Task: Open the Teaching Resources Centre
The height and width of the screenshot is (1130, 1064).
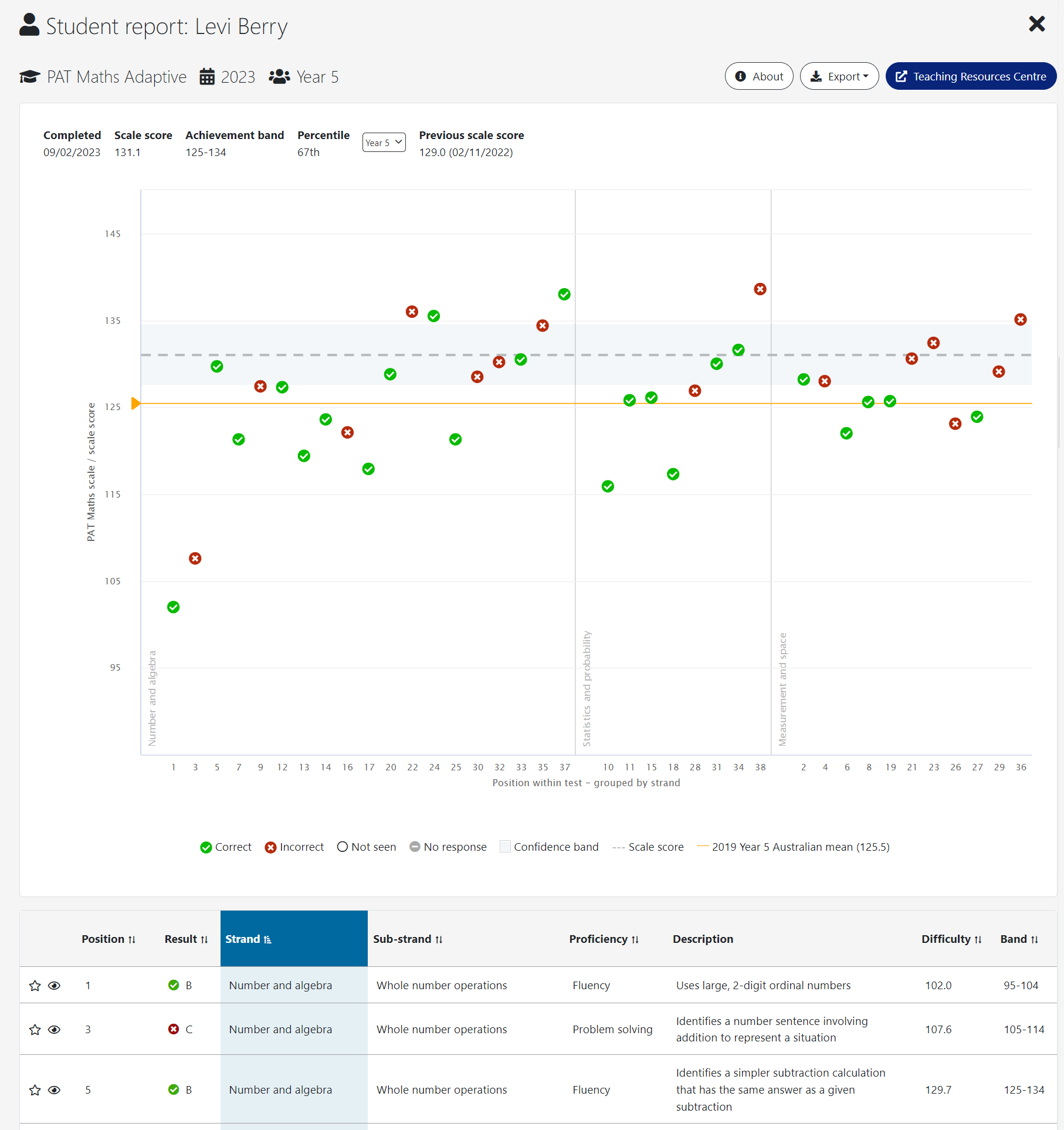Action: click(971, 76)
